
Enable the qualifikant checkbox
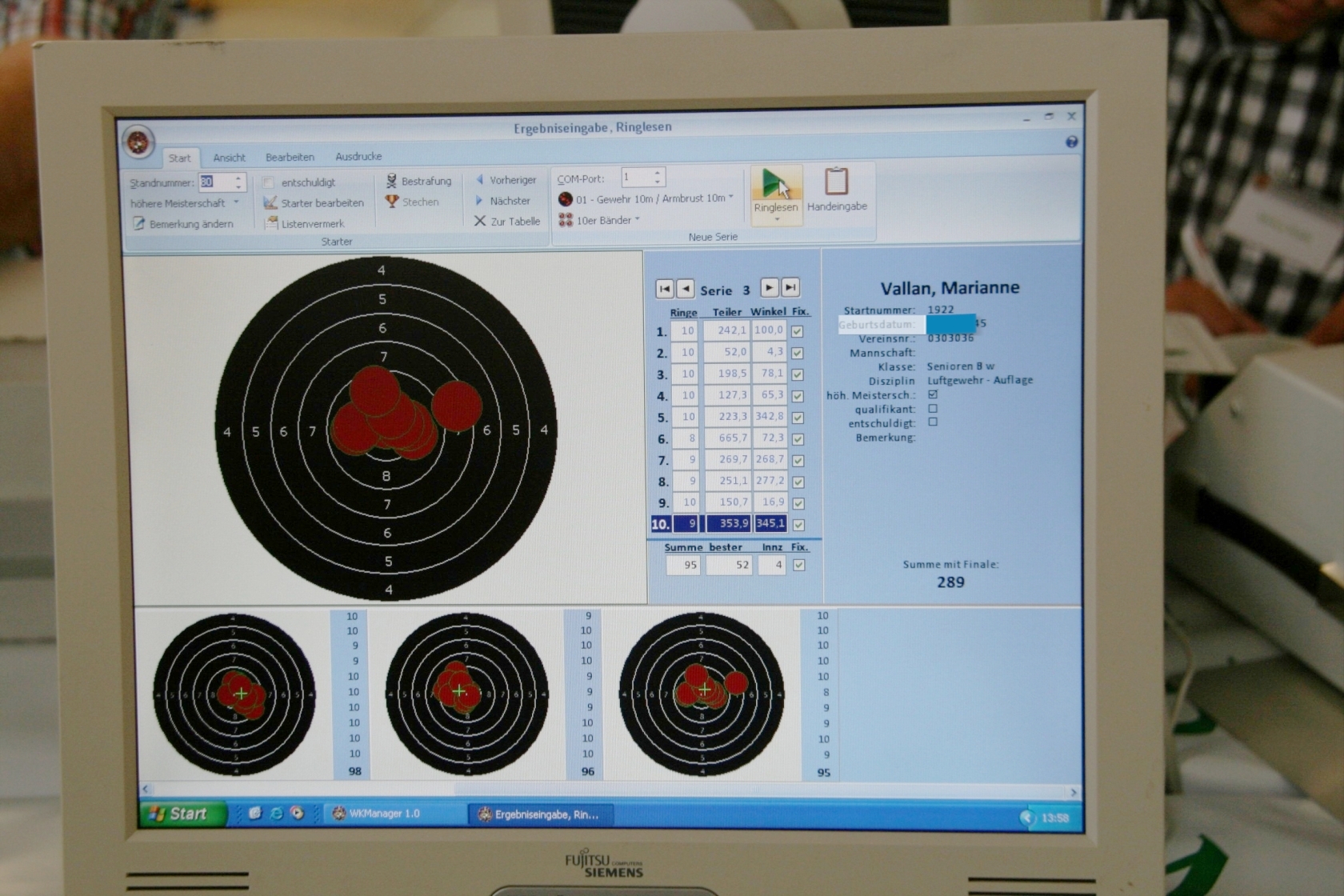tap(933, 409)
